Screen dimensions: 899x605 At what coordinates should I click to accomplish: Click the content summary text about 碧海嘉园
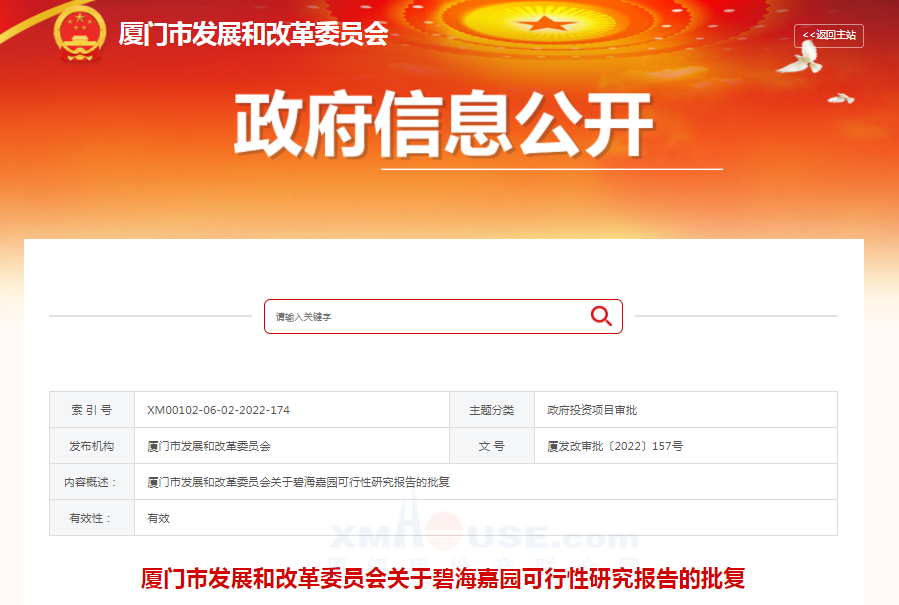click(x=298, y=482)
